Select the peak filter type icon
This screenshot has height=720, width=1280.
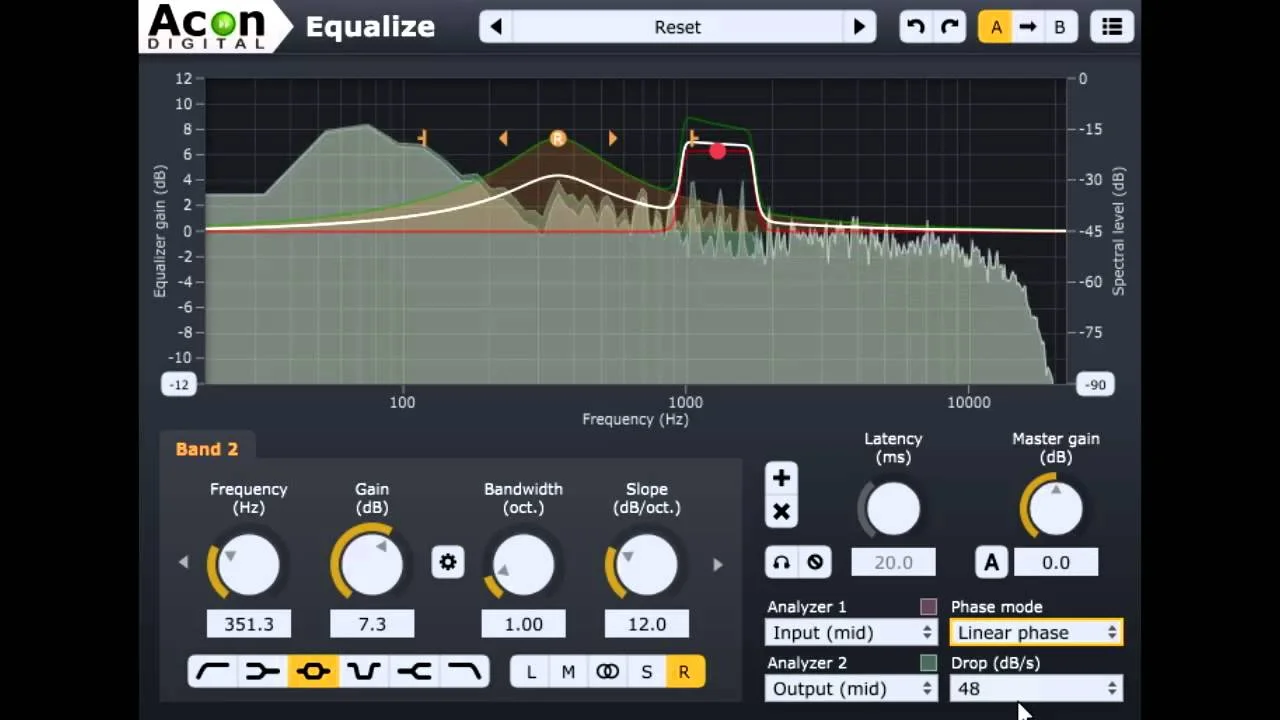pos(314,671)
